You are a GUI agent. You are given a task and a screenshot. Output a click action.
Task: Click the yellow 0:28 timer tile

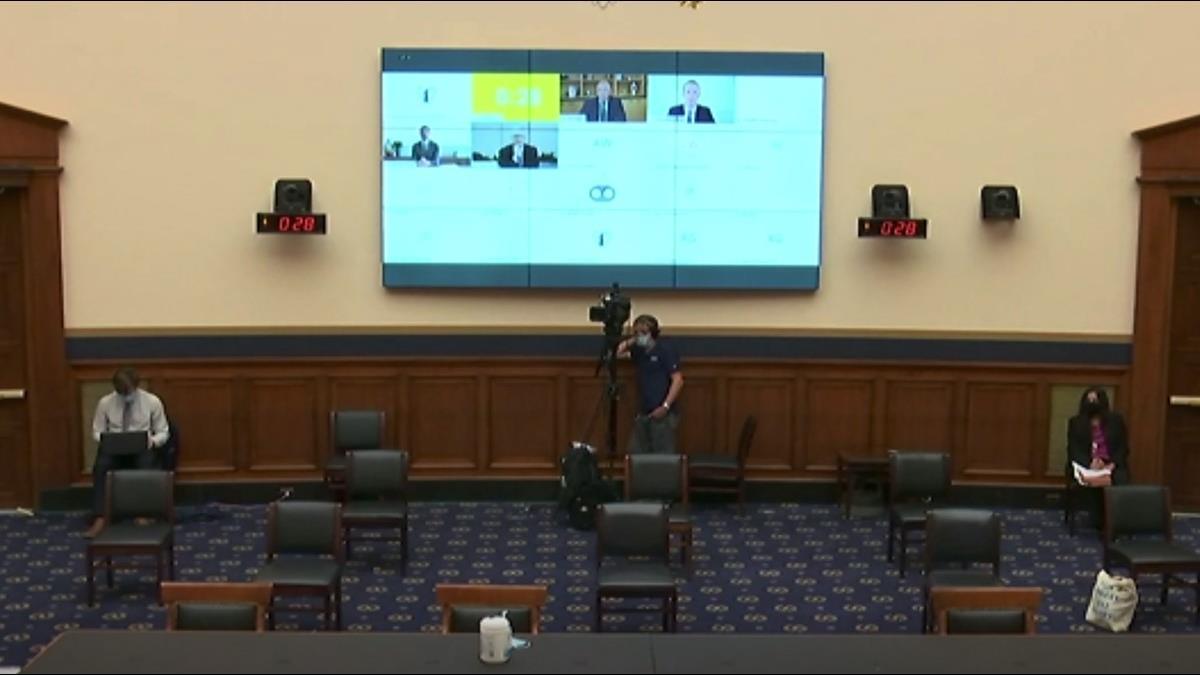click(x=516, y=97)
